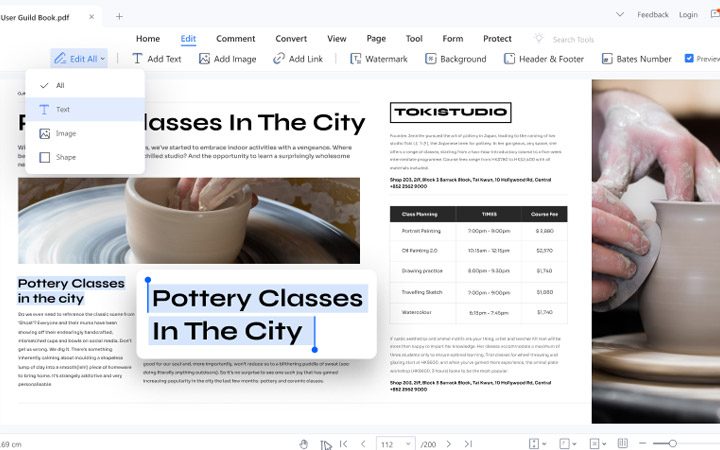This screenshot has width=720, height=450.
Task: Click the large hands shaping clay photo
Action: click(x=656, y=251)
